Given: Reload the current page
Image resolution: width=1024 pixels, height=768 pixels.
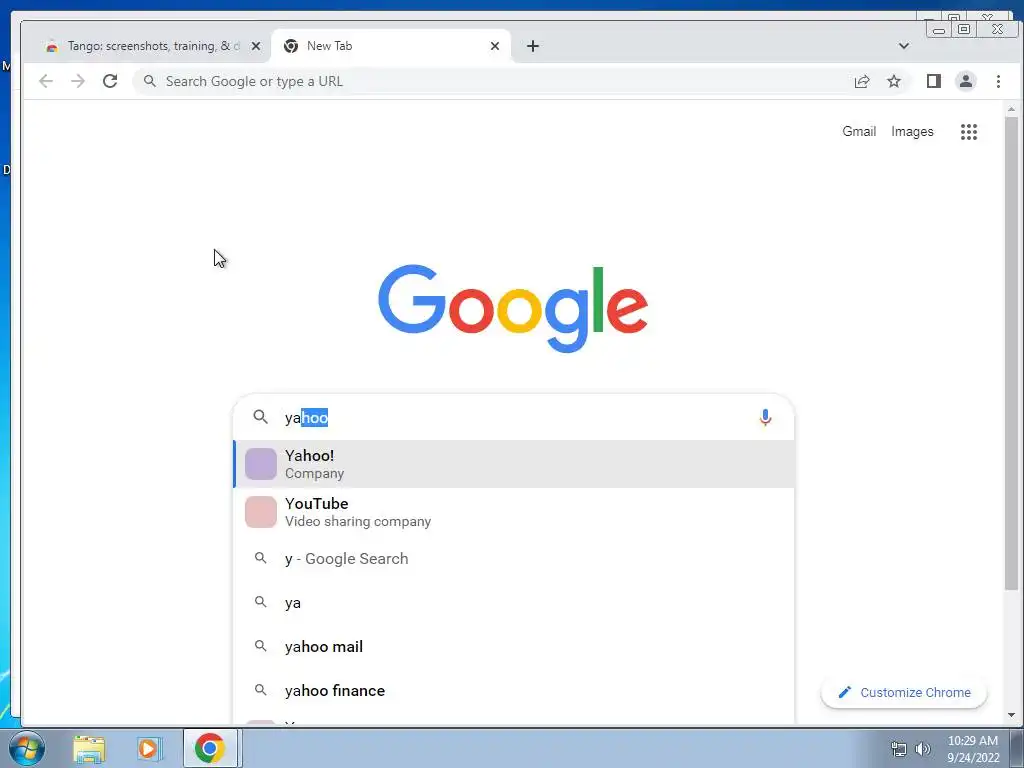Looking at the screenshot, I should (110, 81).
